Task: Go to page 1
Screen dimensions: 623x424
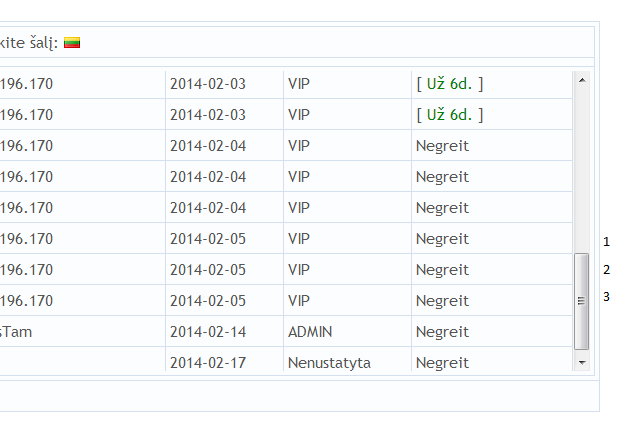Action: click(x=606, y=242)
